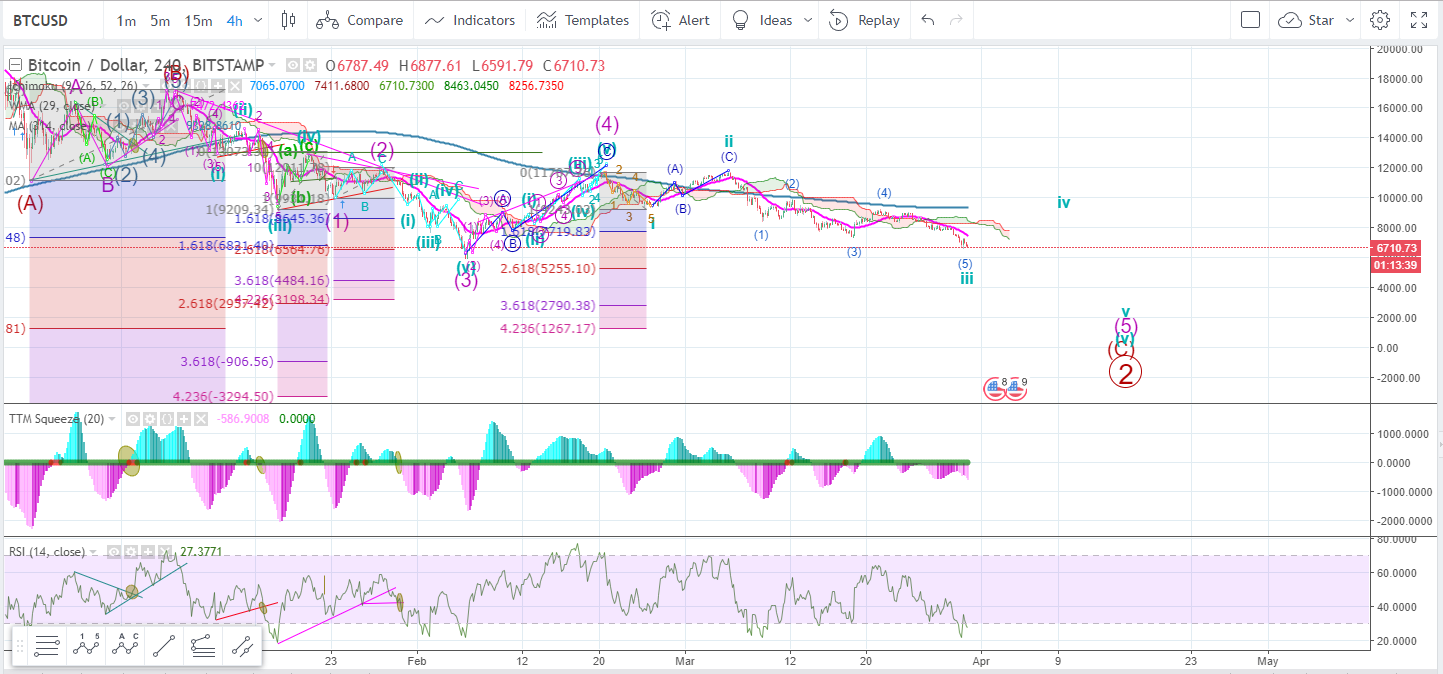Switch to the 5m timeframe
Image resolution: width=1443 pixels, height=674 pixels.
(160, 20)
